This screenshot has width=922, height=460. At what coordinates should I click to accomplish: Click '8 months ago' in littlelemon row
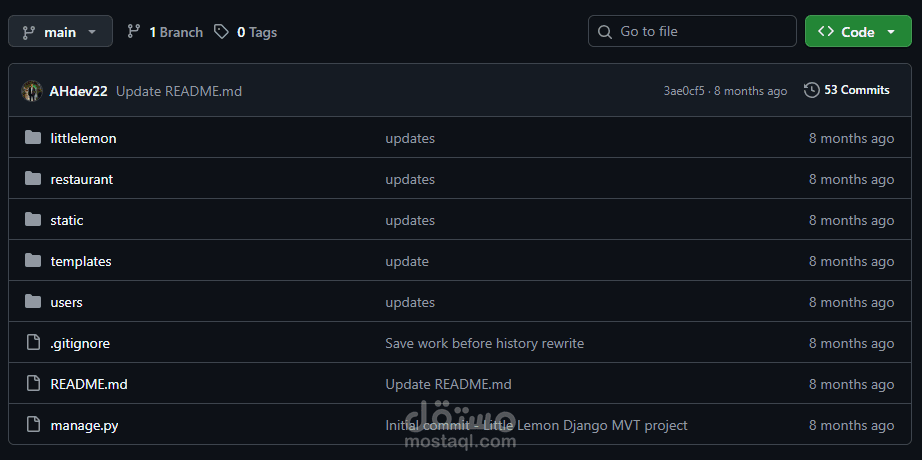(851, 138)
